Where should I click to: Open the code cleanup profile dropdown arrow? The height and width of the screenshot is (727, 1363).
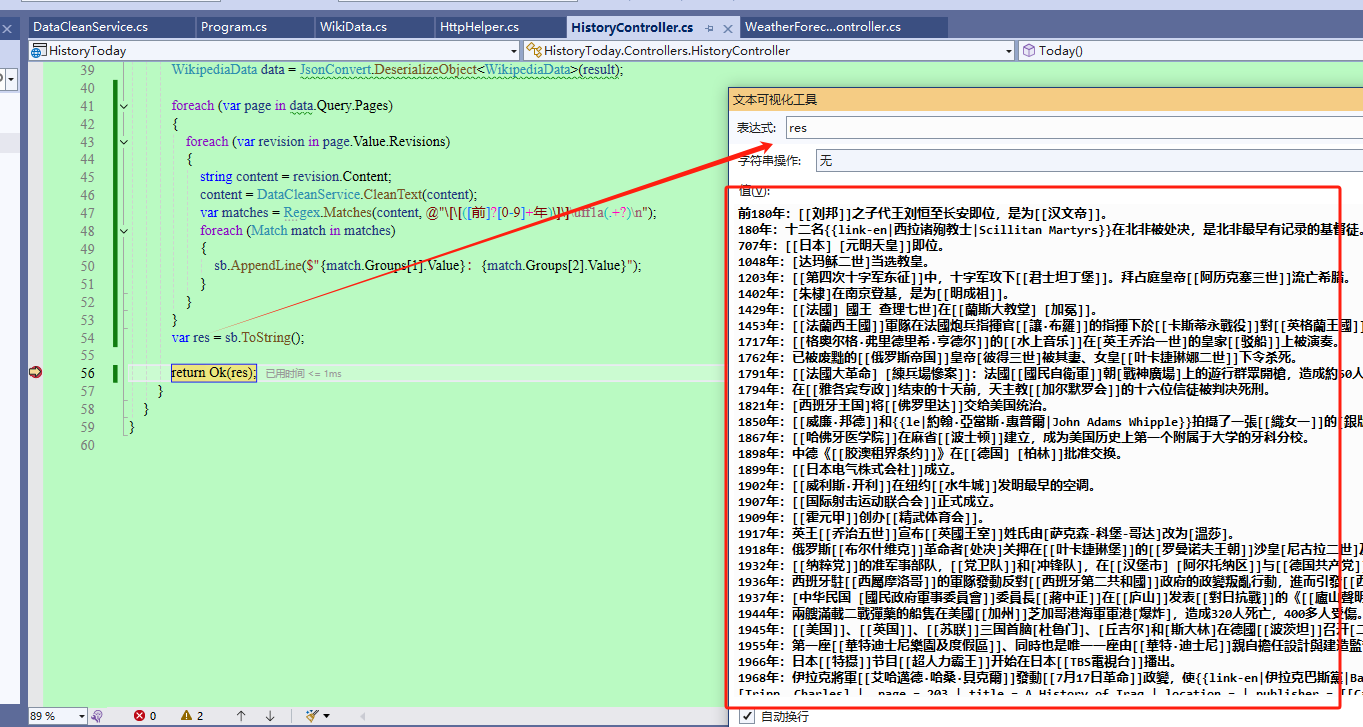click(x=326, y=716)
